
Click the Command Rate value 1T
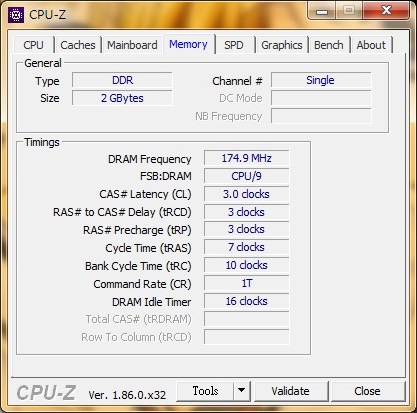247,284
